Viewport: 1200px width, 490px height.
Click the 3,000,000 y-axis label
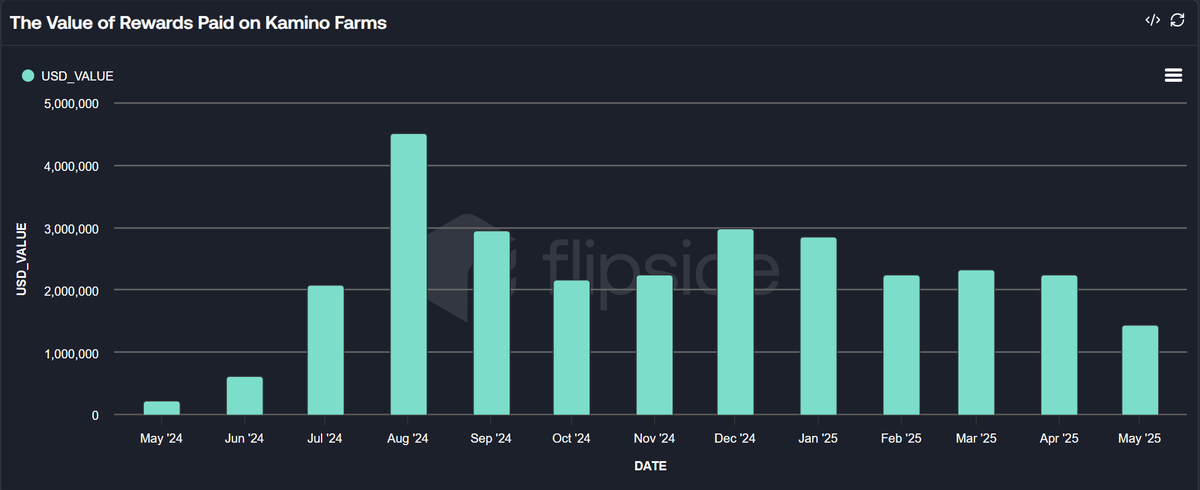click(71, 228)
